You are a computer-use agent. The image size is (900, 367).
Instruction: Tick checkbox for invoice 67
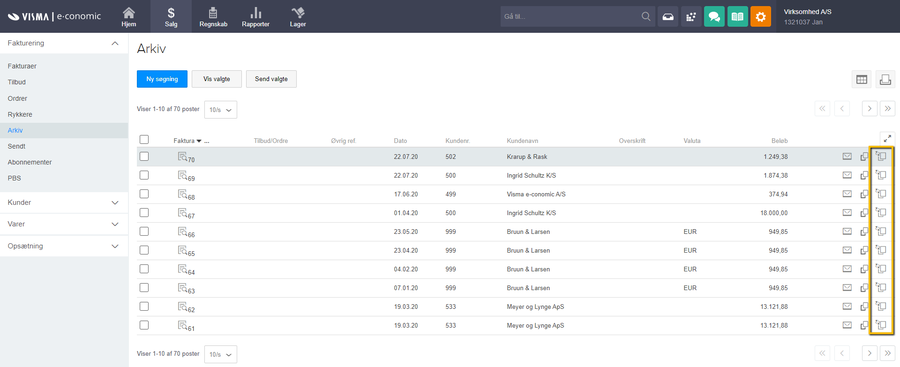[144, 213]
